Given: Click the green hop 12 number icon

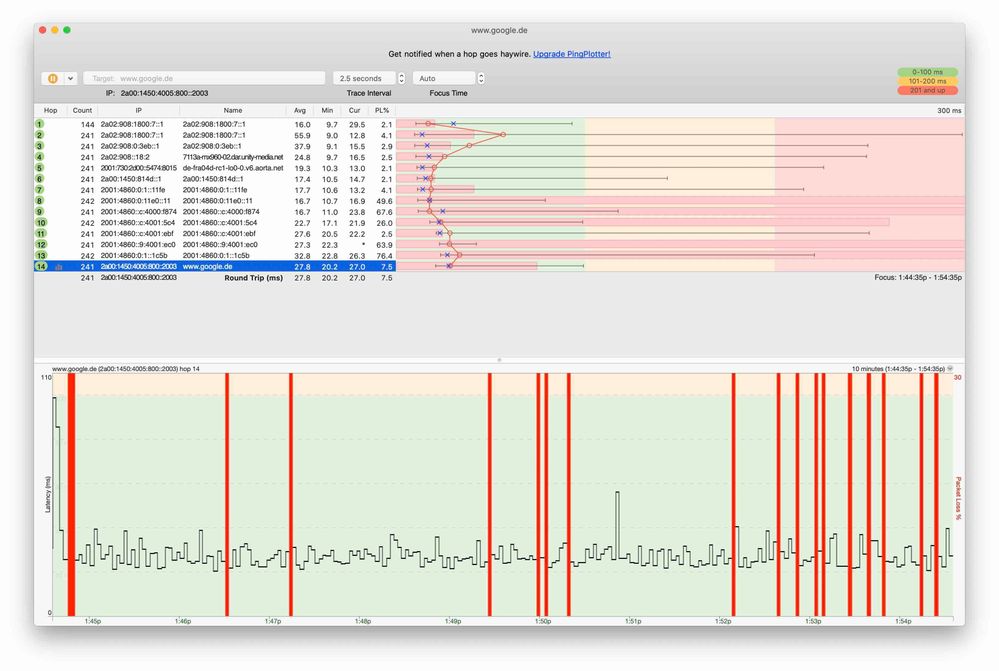Looking at the screenshot, I should (x=41, y=245).
